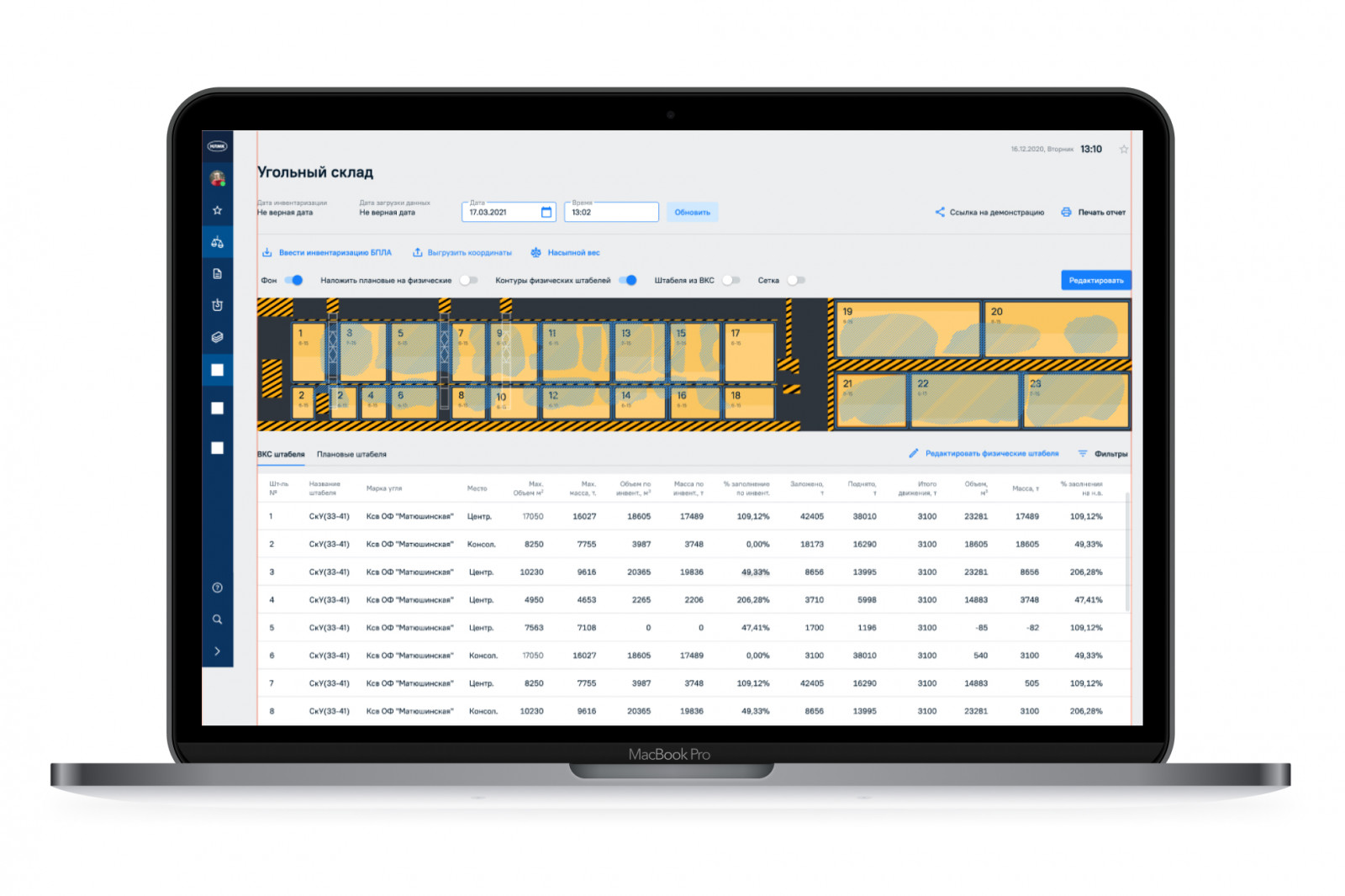
Task: Open favorites star in the left sidebar
Action: coord(217,210)
